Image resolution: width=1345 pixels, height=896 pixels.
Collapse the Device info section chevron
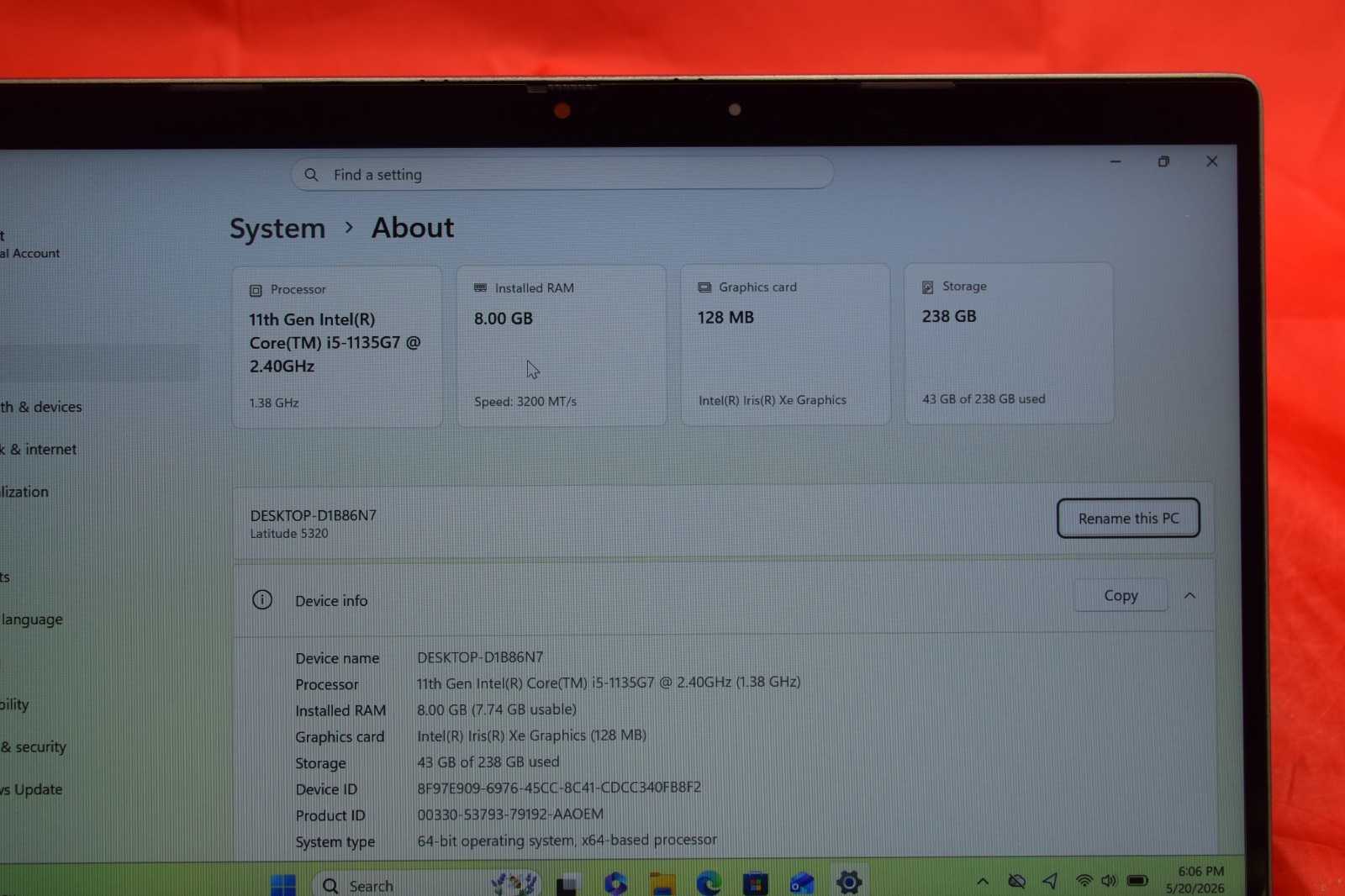1189,595
